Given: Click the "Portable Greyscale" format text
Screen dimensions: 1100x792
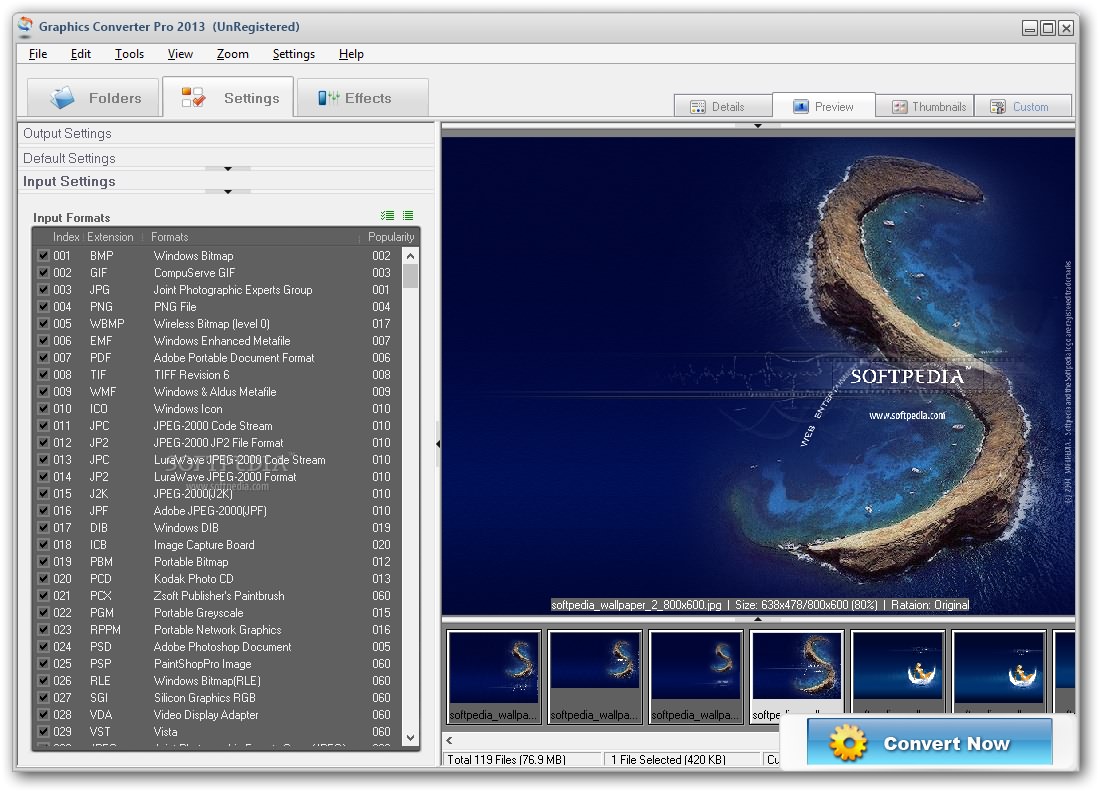Looking at the screenshot, I should click(x=199, y=613).
